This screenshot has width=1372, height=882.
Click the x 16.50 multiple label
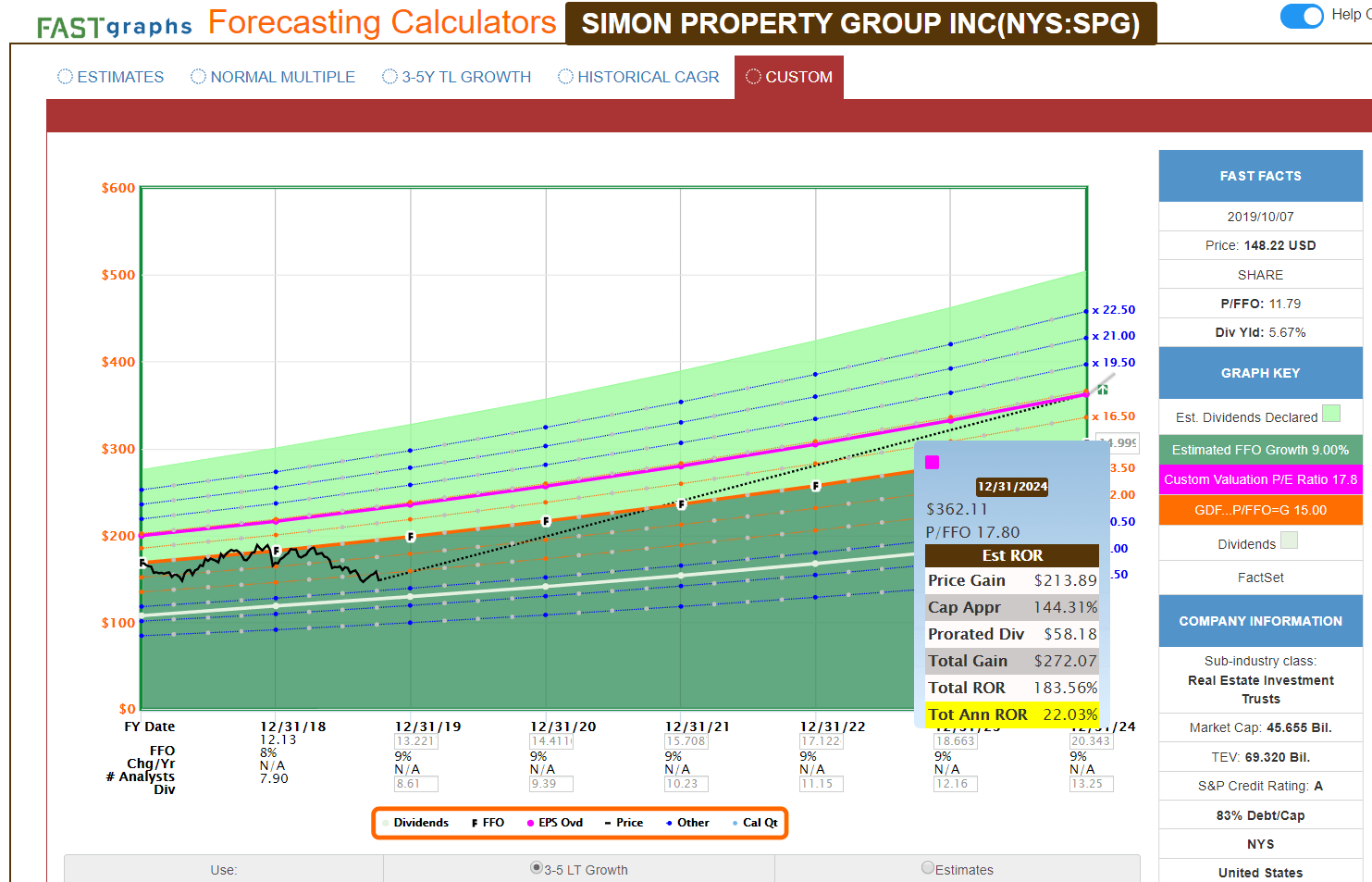(1113, 416)
